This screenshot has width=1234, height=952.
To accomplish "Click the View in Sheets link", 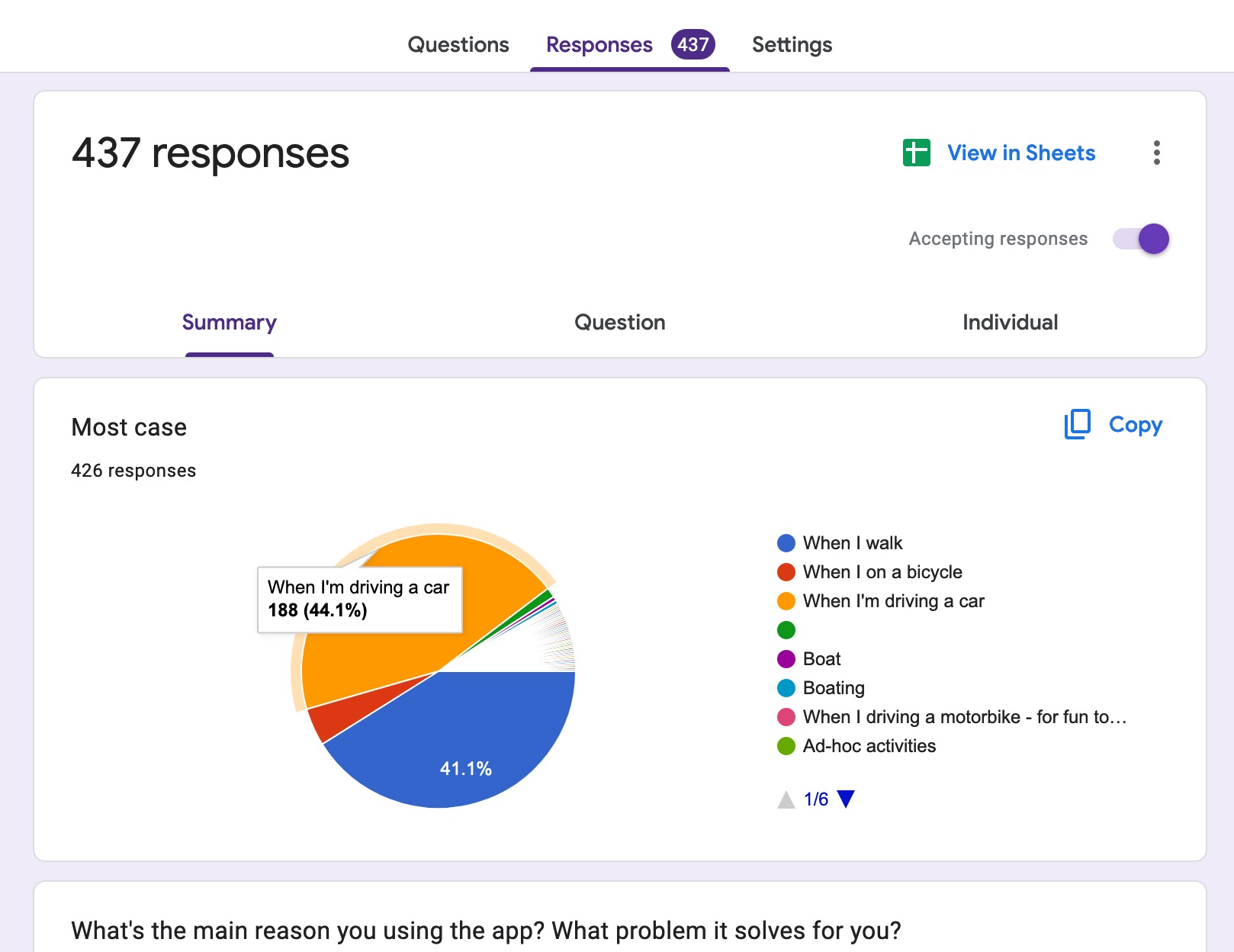I will point(1021,153).
